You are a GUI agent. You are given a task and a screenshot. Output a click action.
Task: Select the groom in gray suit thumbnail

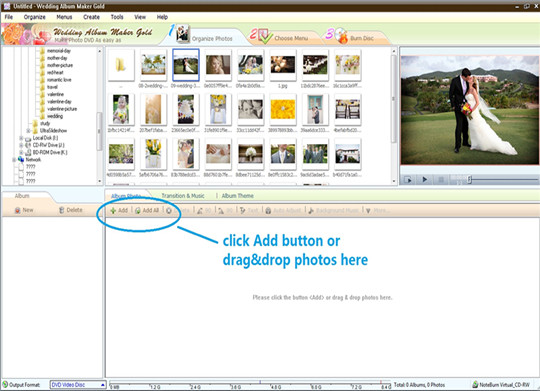(283, 154)
